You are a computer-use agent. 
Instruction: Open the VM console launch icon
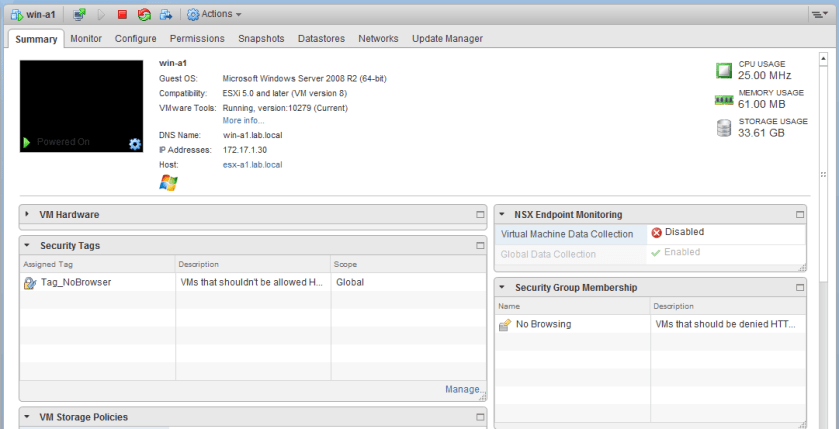pos(79,14)
